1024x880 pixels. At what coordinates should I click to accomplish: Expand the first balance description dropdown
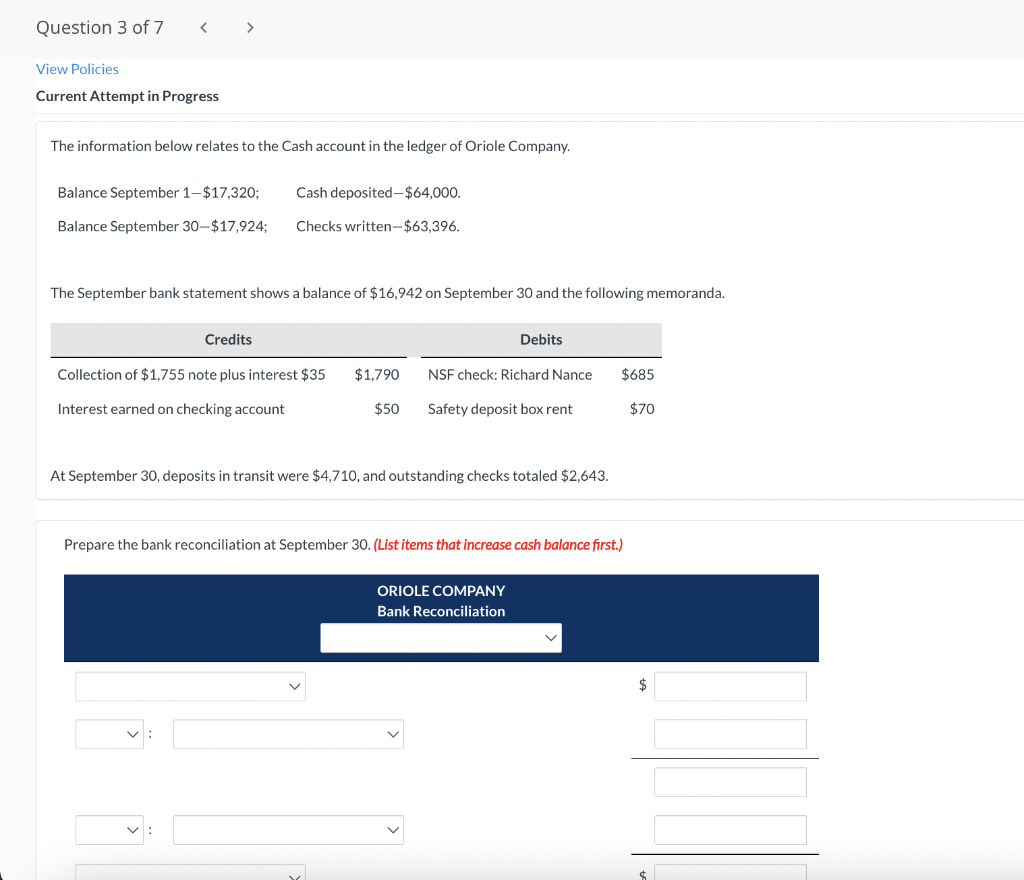click(x=190, y=686)
